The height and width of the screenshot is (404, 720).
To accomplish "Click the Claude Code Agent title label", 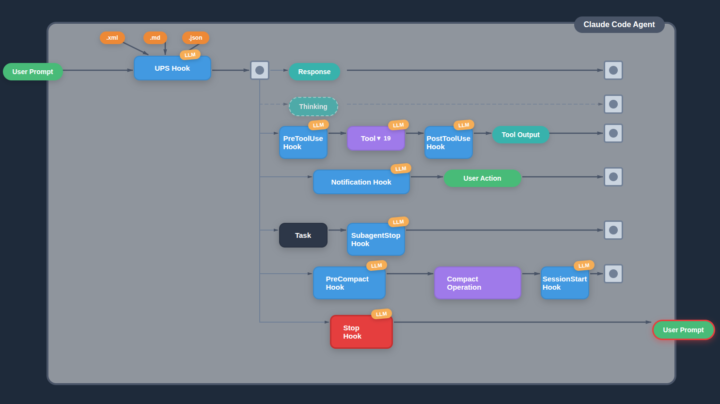I will (x=619, y=24).
